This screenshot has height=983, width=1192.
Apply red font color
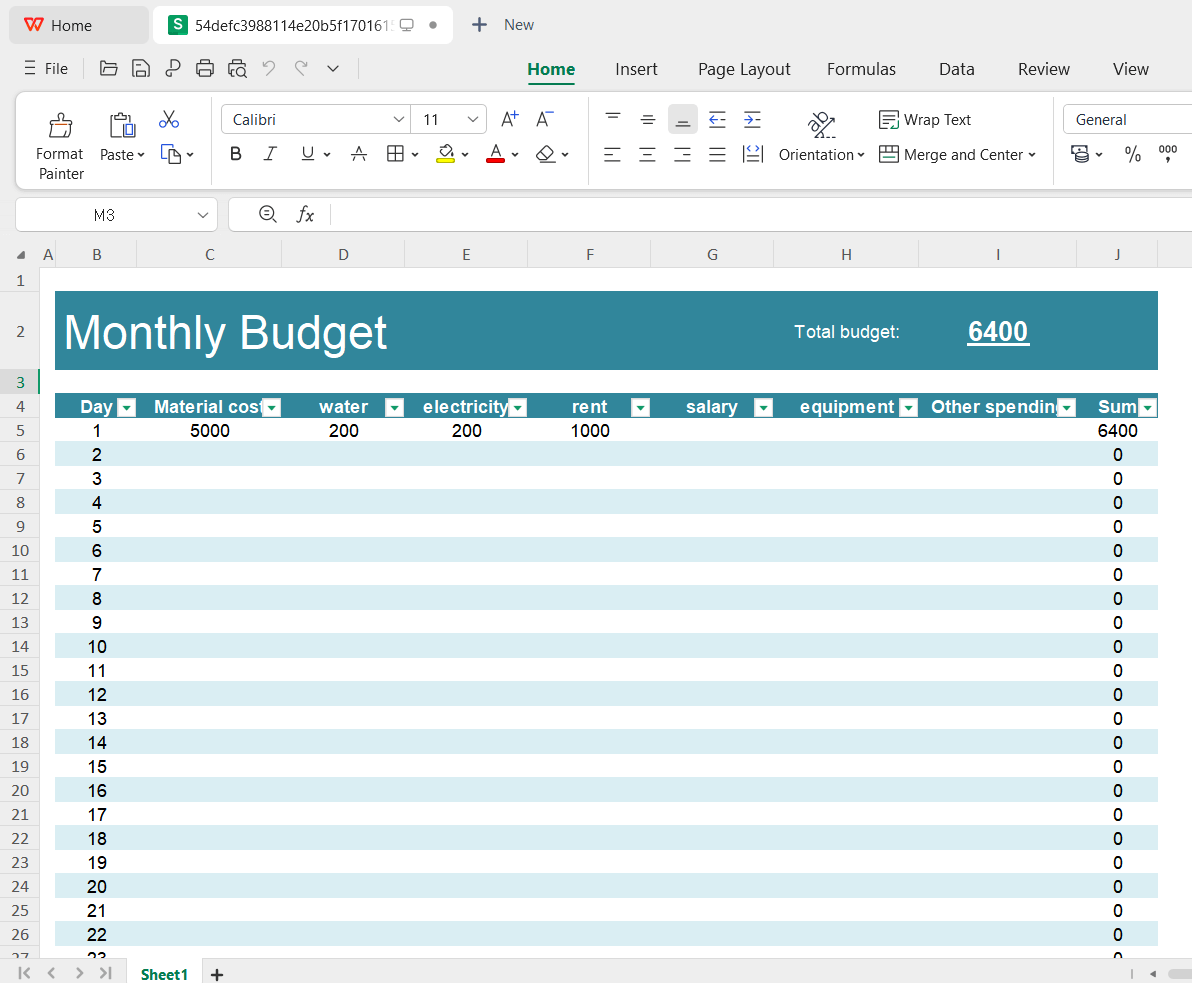click(x=496, y=154)
